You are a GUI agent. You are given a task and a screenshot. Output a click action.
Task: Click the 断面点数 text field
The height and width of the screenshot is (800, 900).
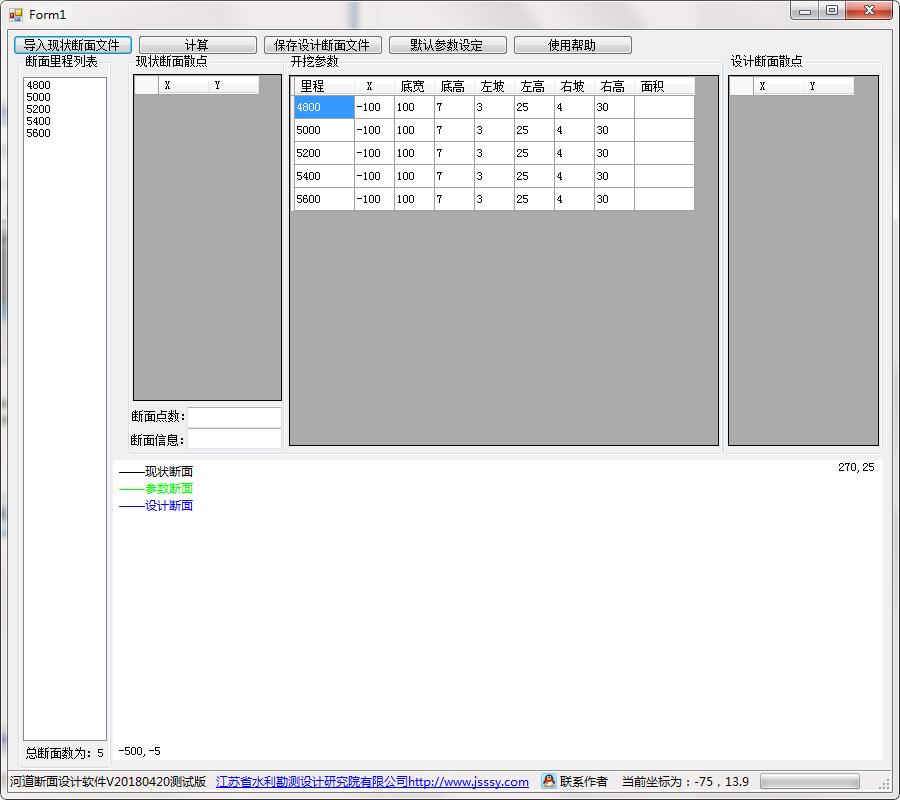coord(234,417)
